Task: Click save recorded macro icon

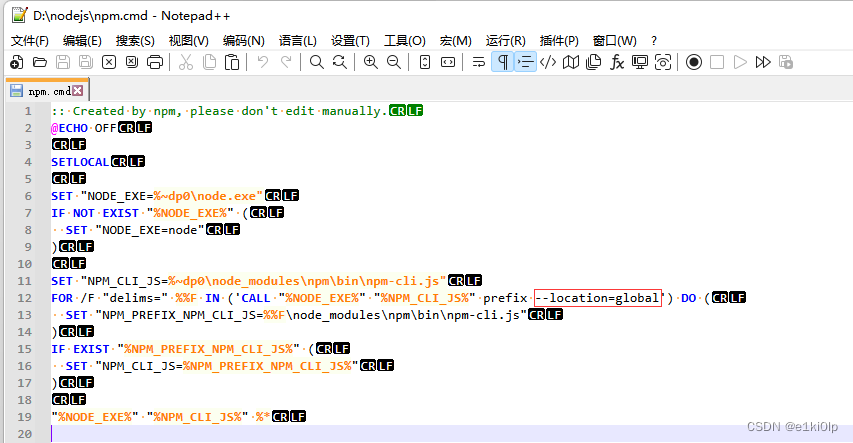Action: pyautogui.click(x=786, y=63)
